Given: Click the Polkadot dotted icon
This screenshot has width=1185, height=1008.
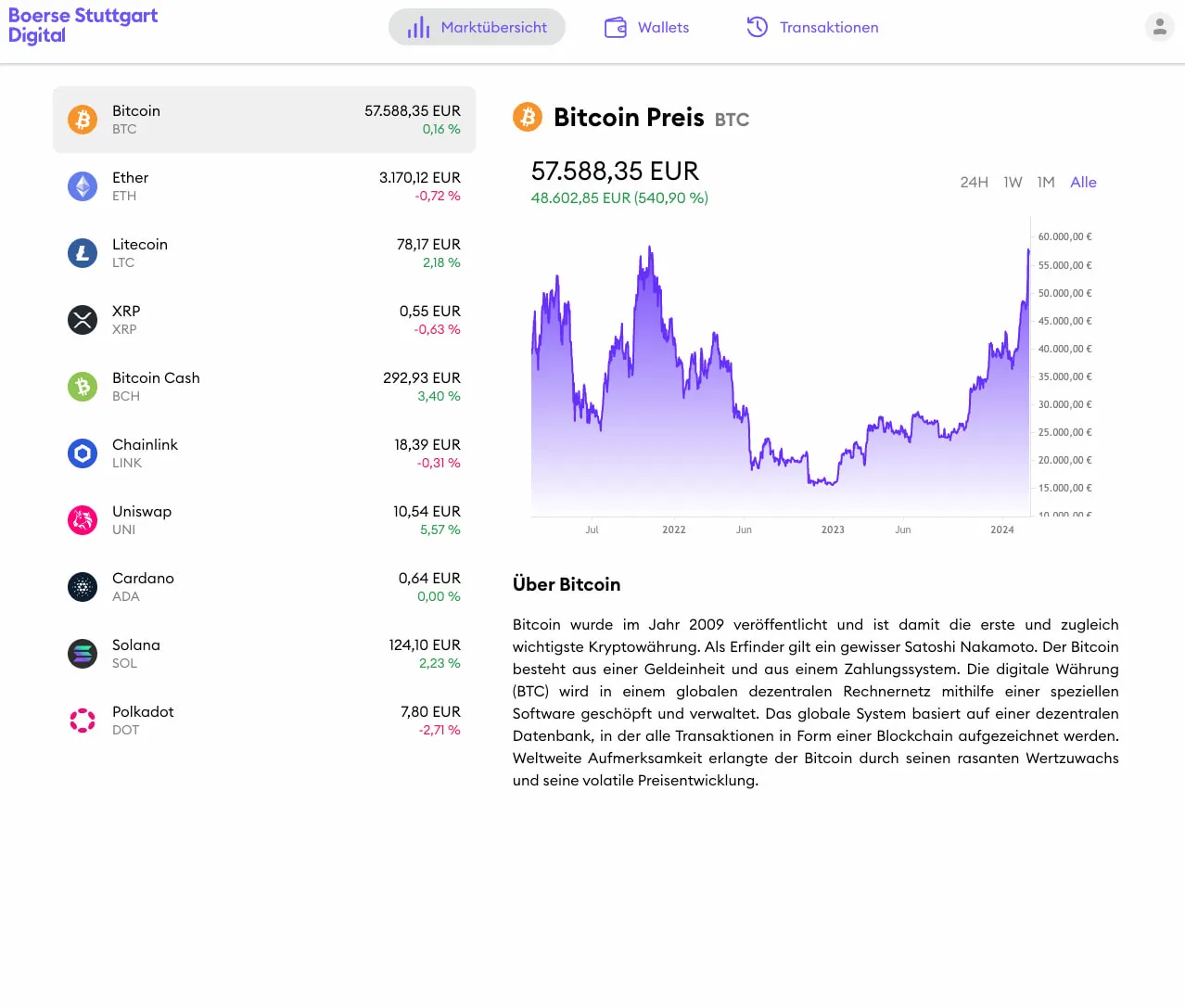Looking at the screenshot, I should click(83, 721).
